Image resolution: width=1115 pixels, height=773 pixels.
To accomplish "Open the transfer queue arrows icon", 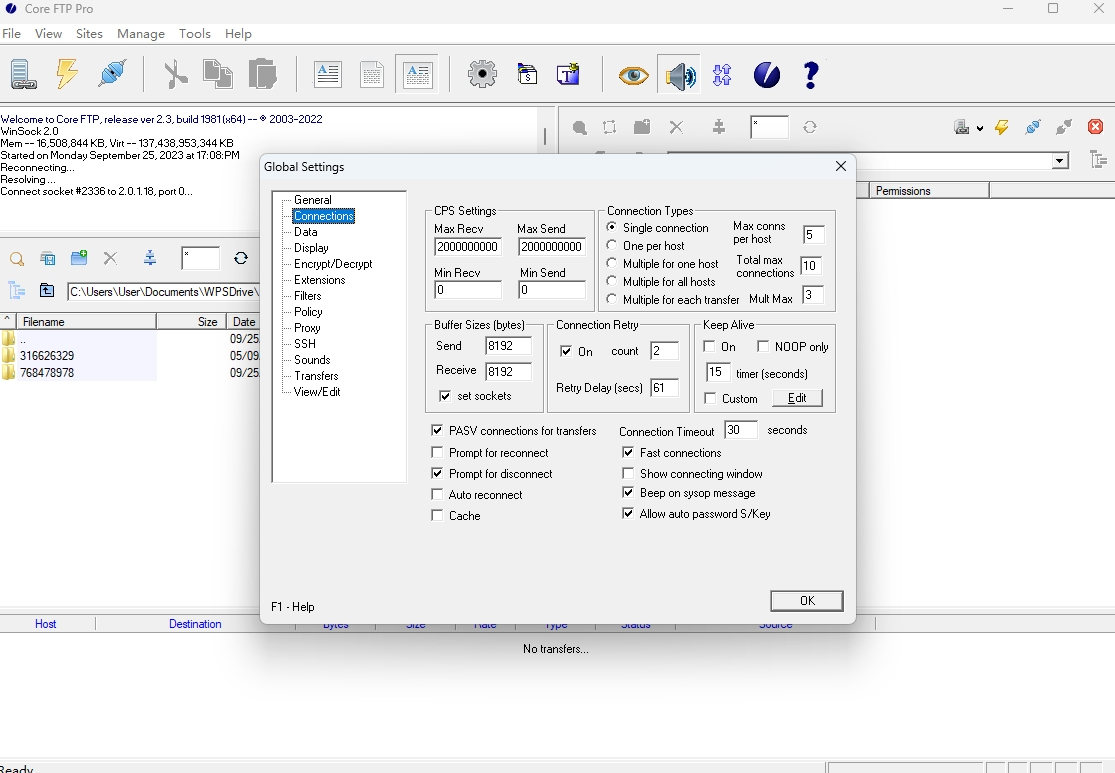I will [x=722, y=73].
